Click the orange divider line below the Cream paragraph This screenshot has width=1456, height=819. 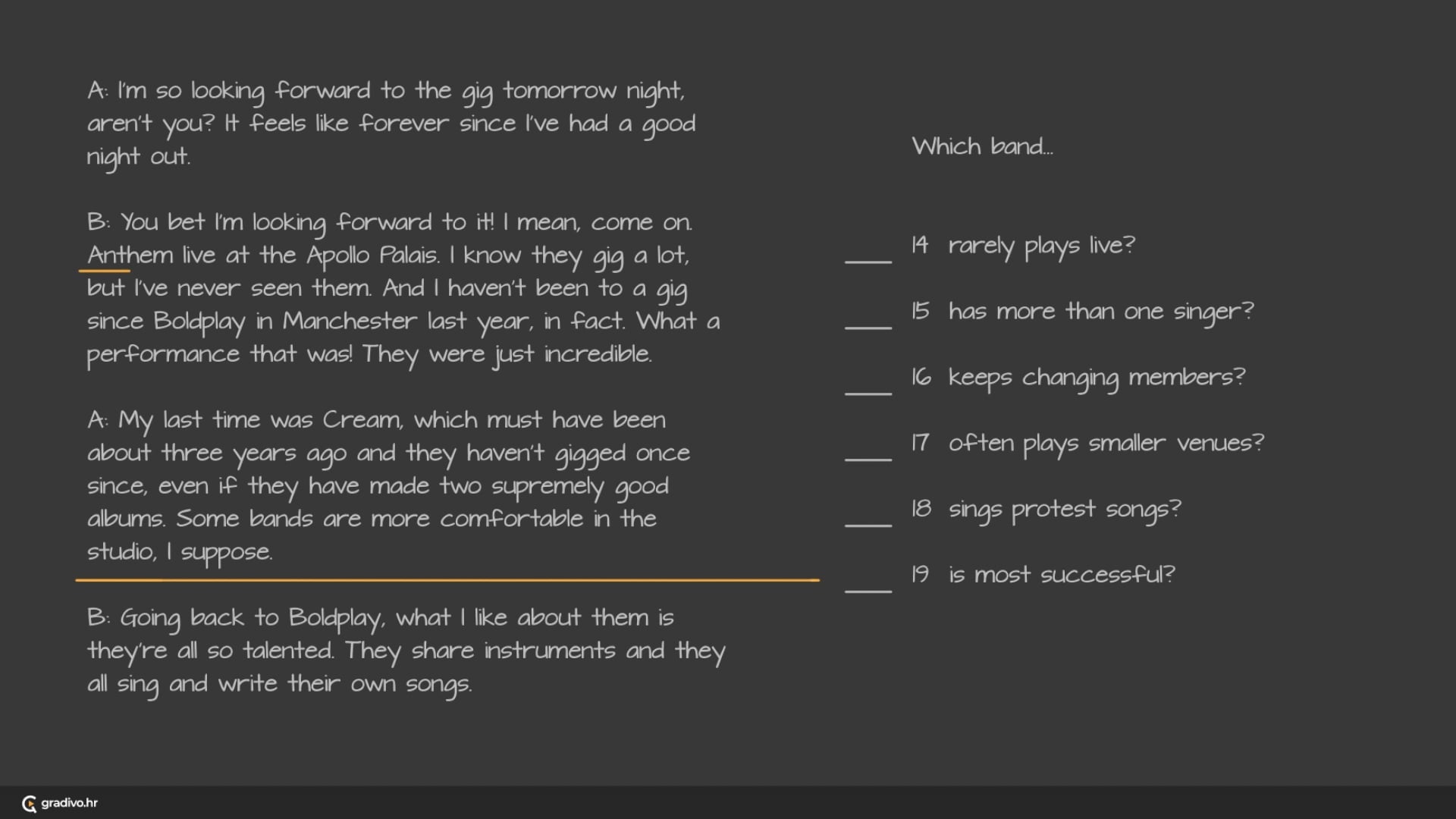[x=447, y=580]
